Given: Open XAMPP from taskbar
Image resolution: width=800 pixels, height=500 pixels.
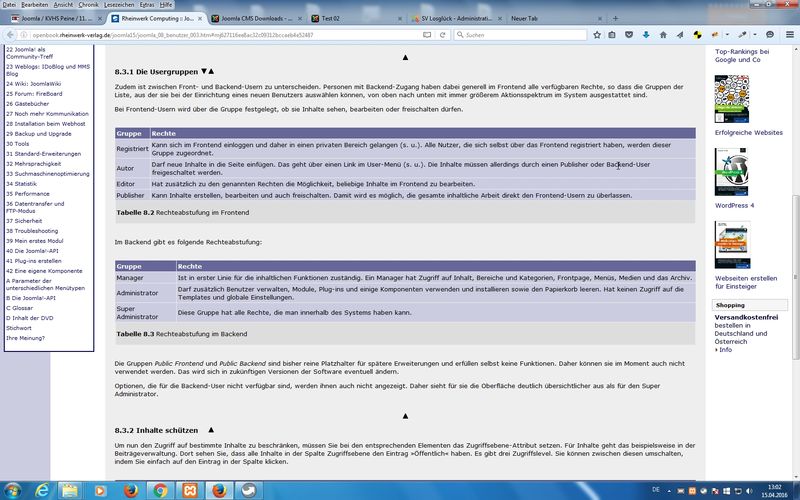Looking at the screenshot, I should [190, 490].
